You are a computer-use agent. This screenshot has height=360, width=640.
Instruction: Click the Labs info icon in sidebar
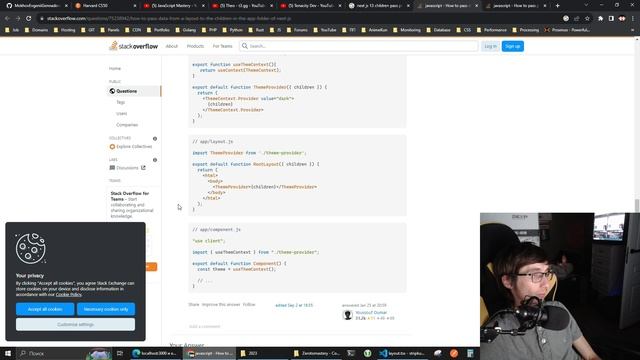pyautogui.click(x=155, y=160)
